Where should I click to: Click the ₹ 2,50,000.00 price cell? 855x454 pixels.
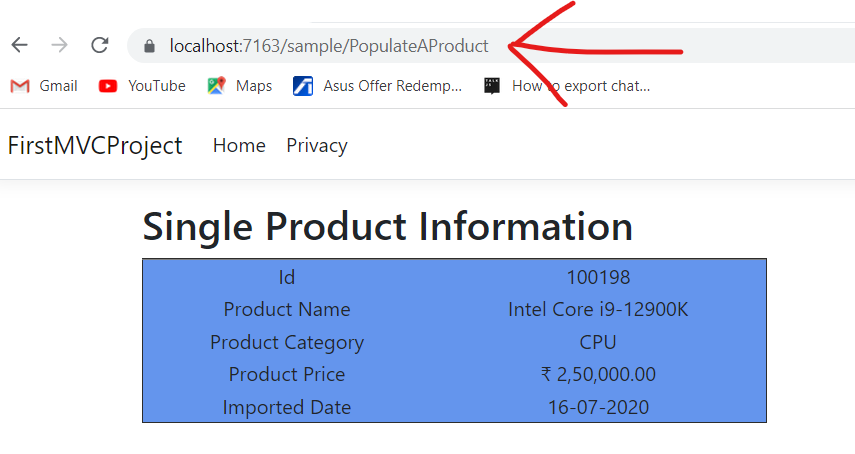pos(598,375)
